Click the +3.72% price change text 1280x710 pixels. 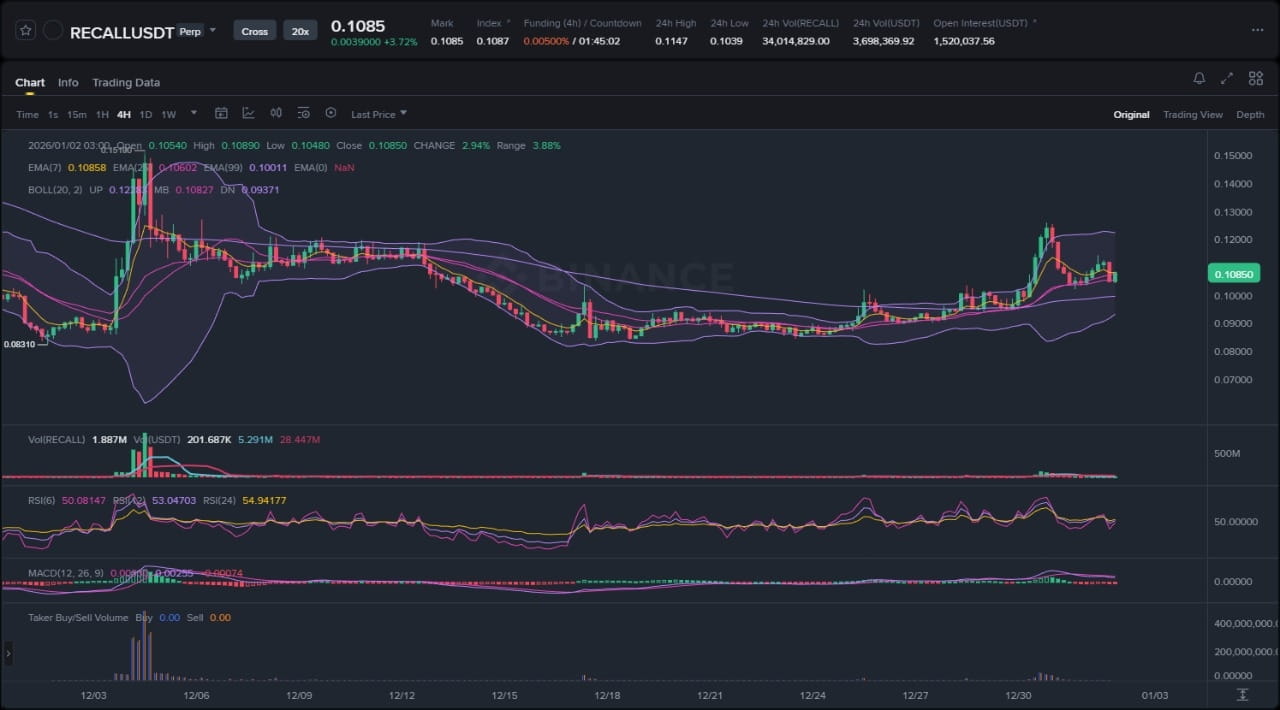pos(402,42)
